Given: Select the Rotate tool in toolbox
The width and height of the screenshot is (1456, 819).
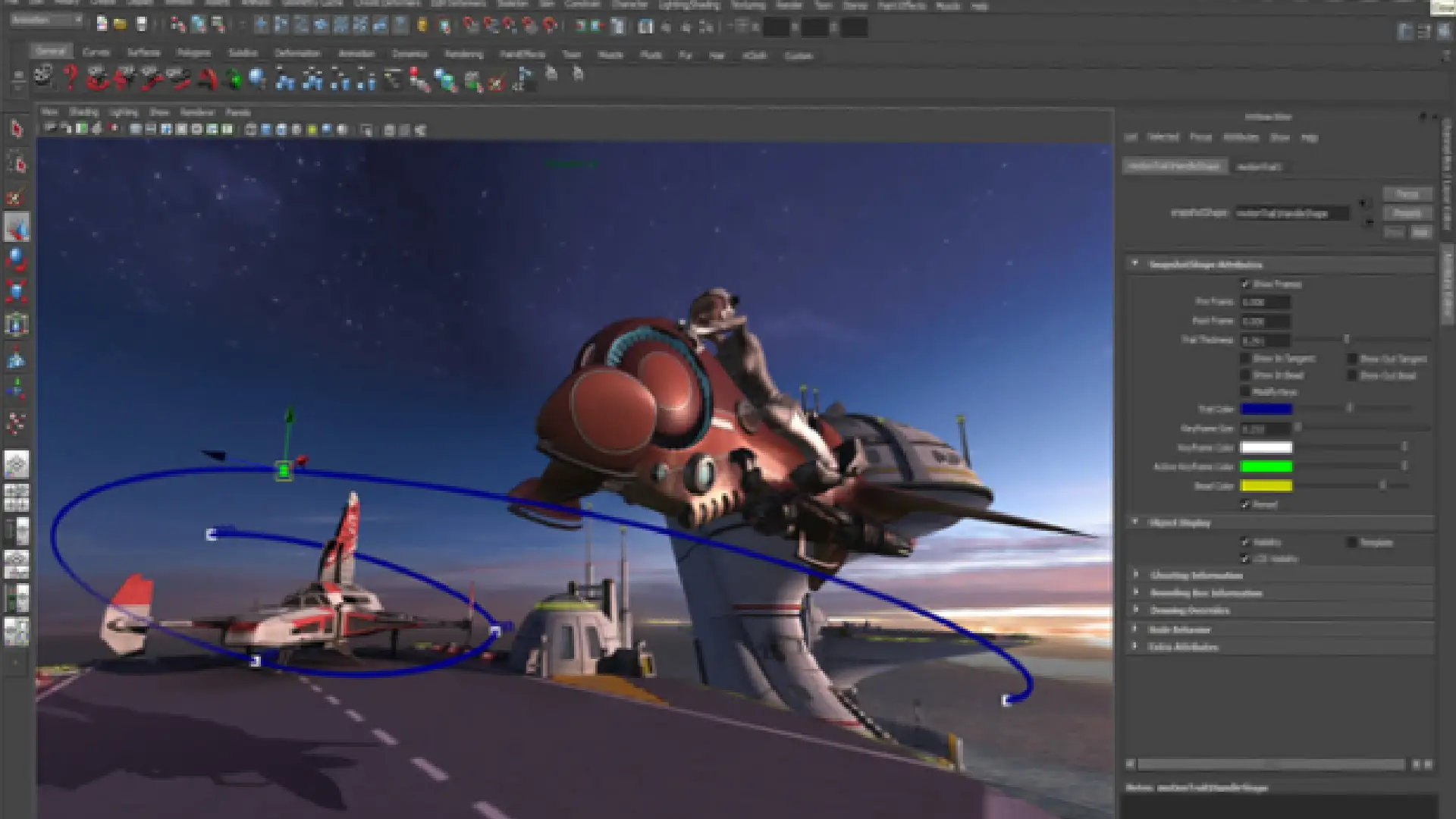Looking at the screenshot, I should click(17, 259).
